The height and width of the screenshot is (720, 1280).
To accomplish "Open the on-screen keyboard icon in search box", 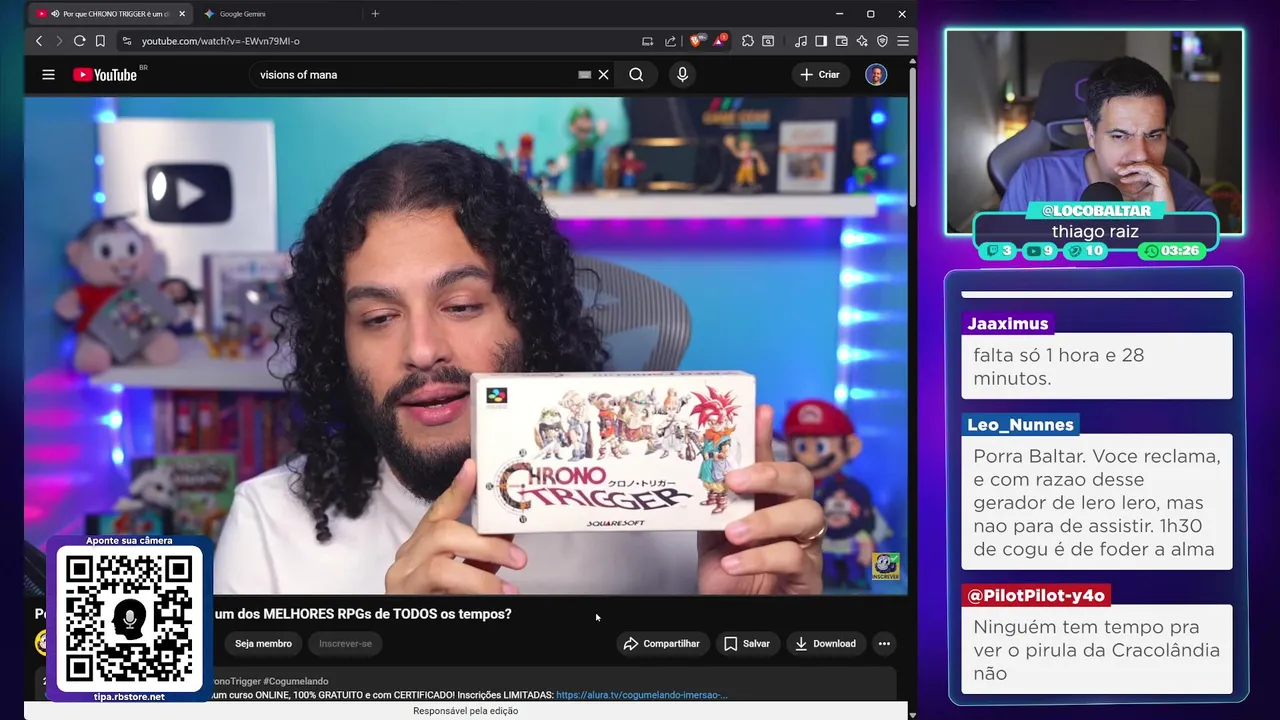I will (584, 75).
